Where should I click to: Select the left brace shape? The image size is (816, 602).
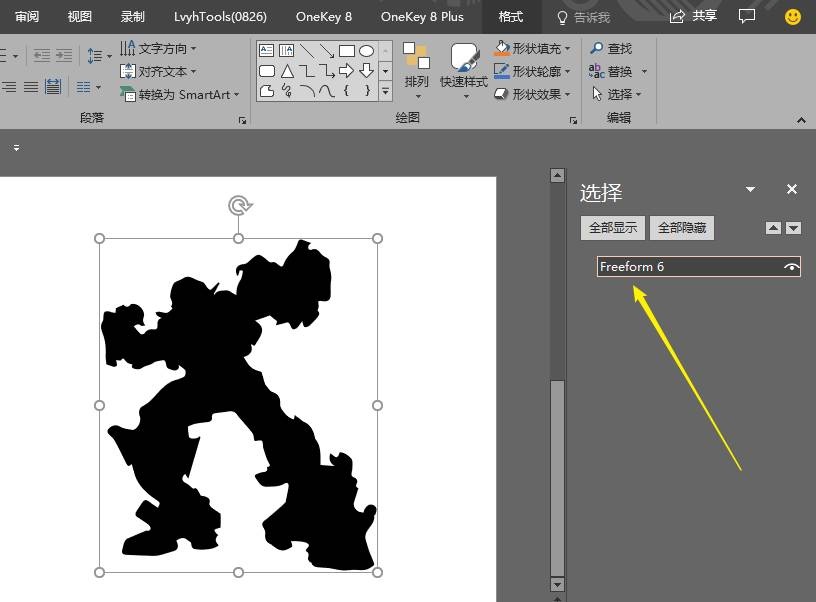click(x=346, y=91)
